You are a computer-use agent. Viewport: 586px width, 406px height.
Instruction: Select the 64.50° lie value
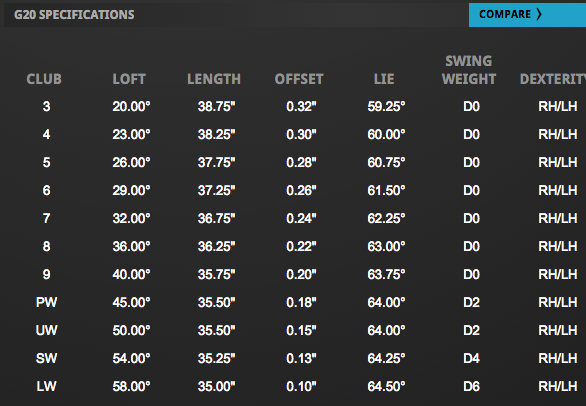[386, 386]
